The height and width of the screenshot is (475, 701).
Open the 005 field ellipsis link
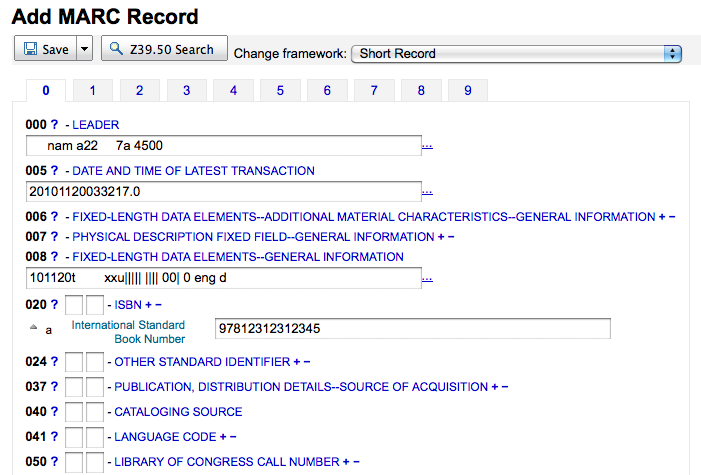[x=427, y=192]
